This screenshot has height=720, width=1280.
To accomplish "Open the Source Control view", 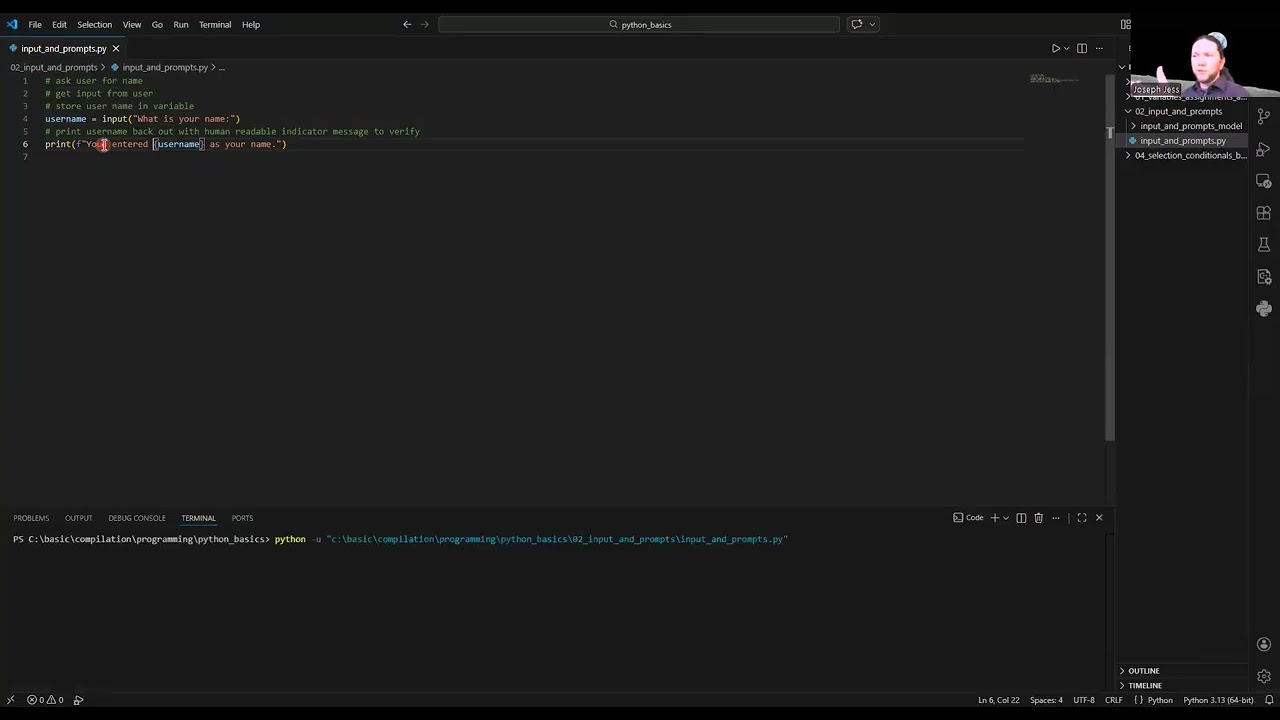I will [1264, 117].
